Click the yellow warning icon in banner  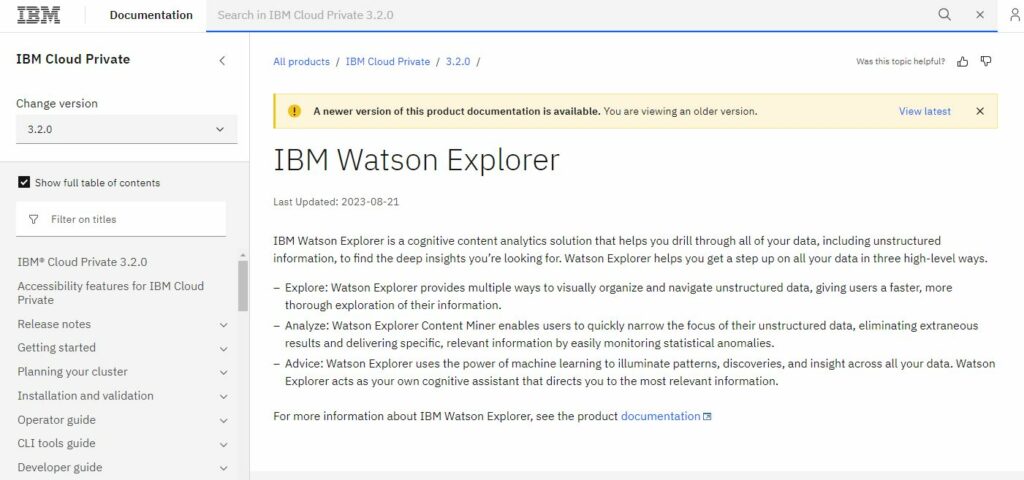click(x=295, y=111)
